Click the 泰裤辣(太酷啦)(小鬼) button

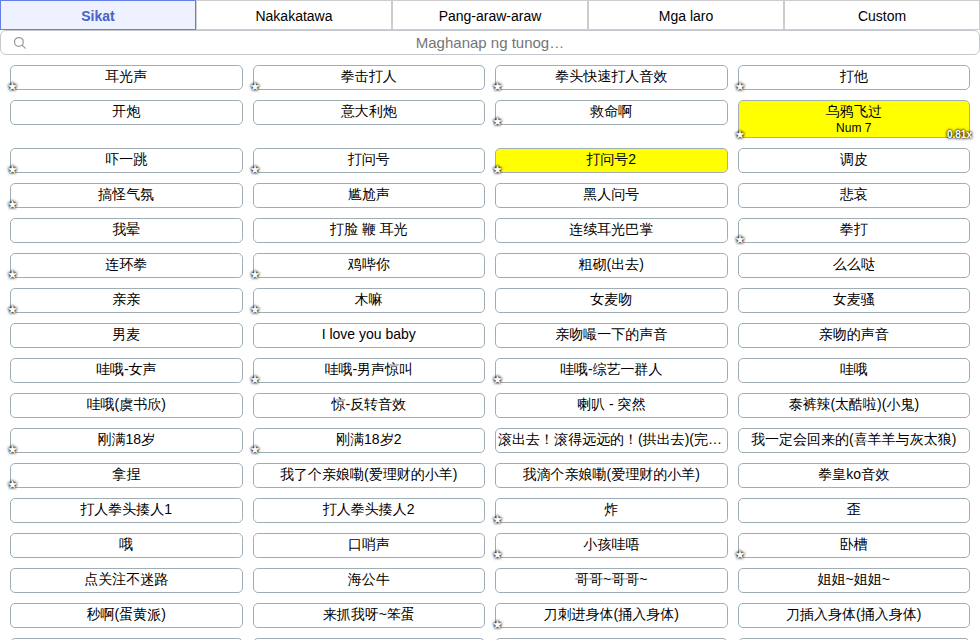pos(854,405)
